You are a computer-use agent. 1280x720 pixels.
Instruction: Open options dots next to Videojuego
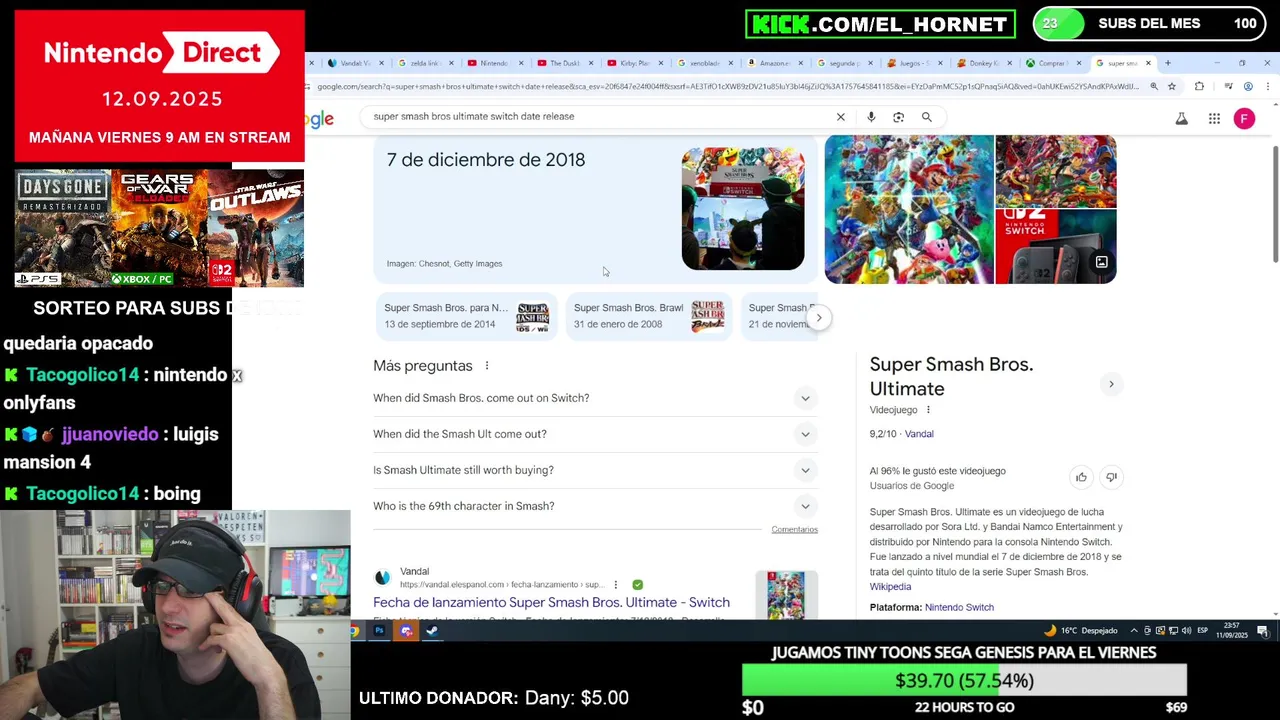pos(928,410)
